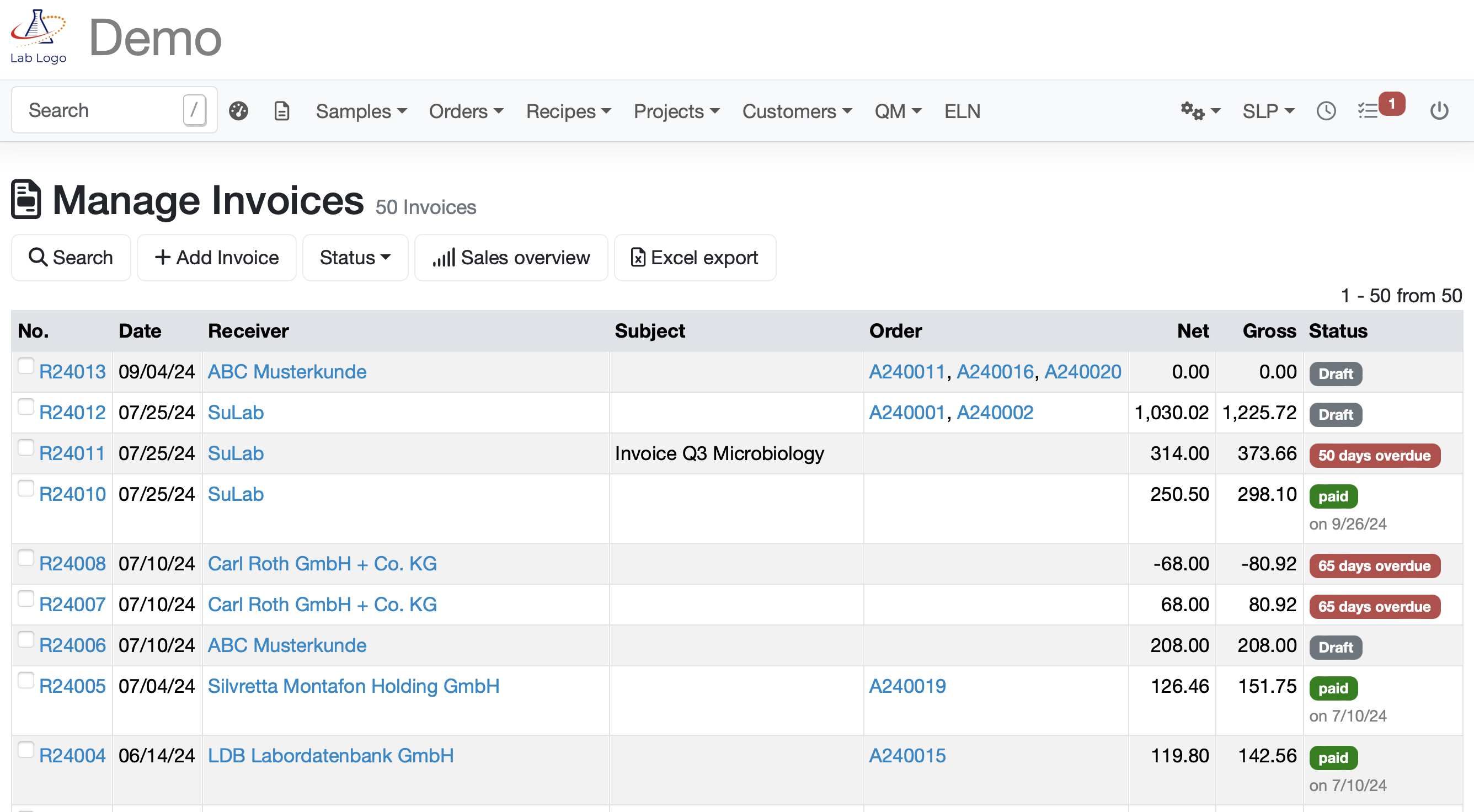Open order link A240019
1474x812 pixels.
click(907, 686)
